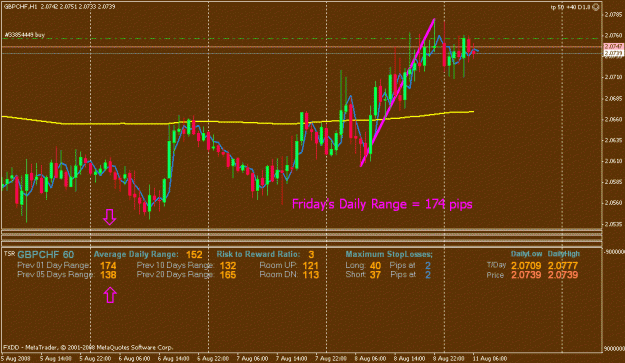Click the 2.0610 level on price scale

point(613,161)
